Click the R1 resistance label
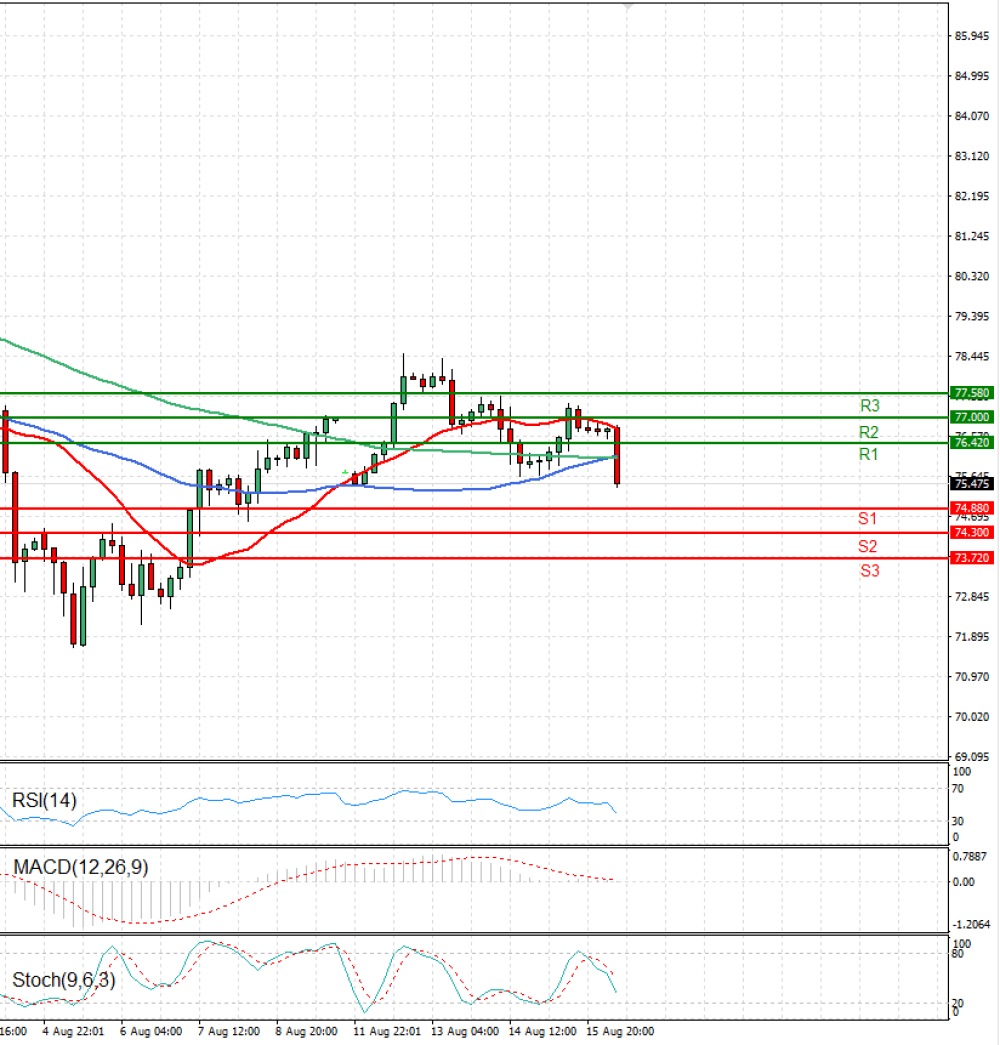 868,454
